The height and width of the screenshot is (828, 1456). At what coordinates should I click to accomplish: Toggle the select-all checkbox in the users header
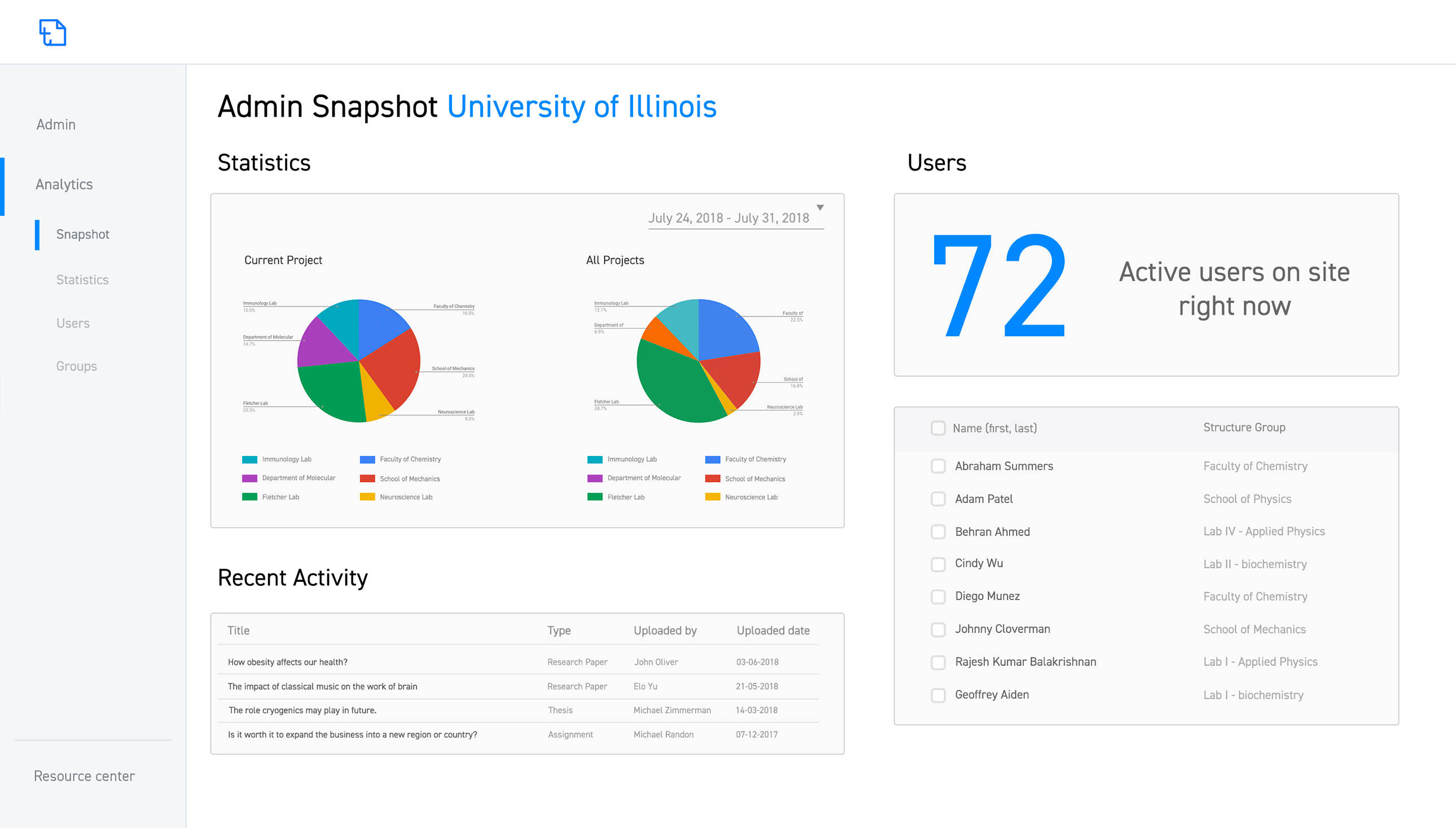tap(938, 428)
